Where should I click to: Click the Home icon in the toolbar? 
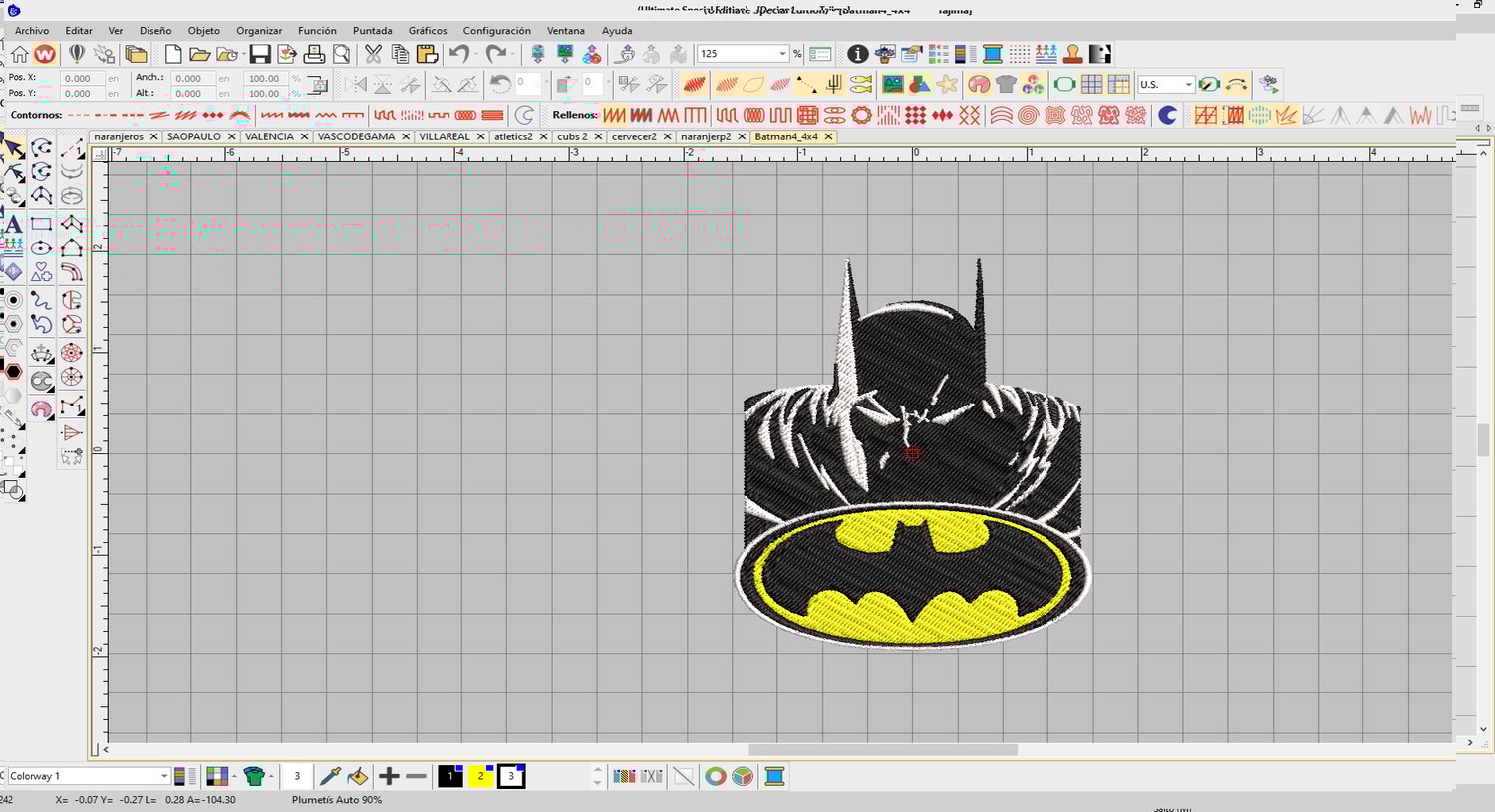[20, 54]
